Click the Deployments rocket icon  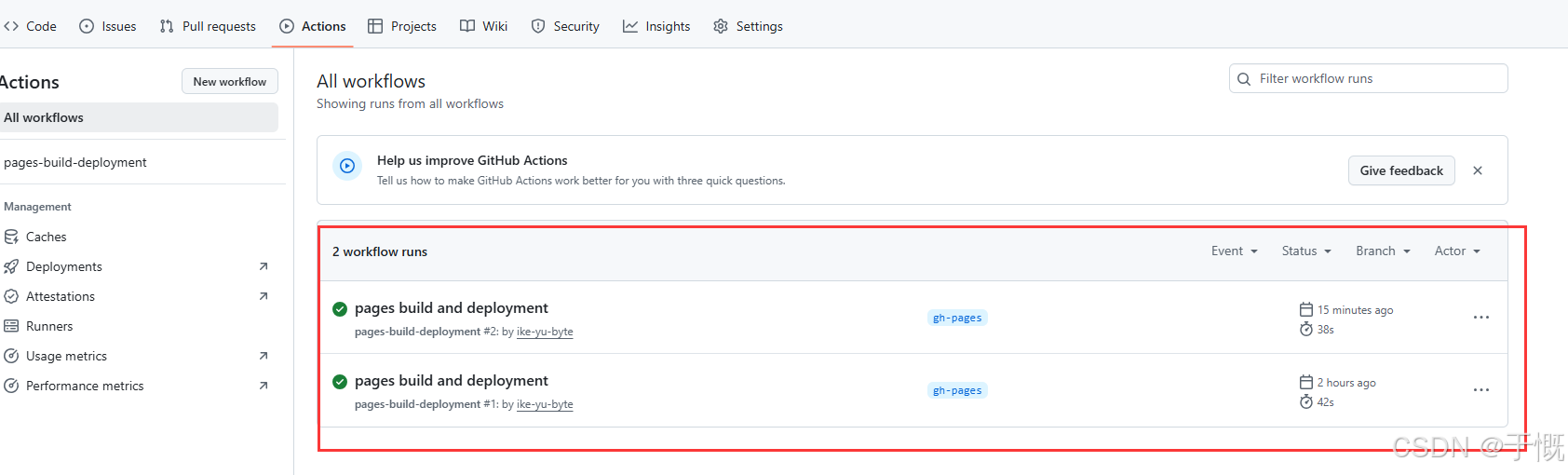tap(11, 266)
